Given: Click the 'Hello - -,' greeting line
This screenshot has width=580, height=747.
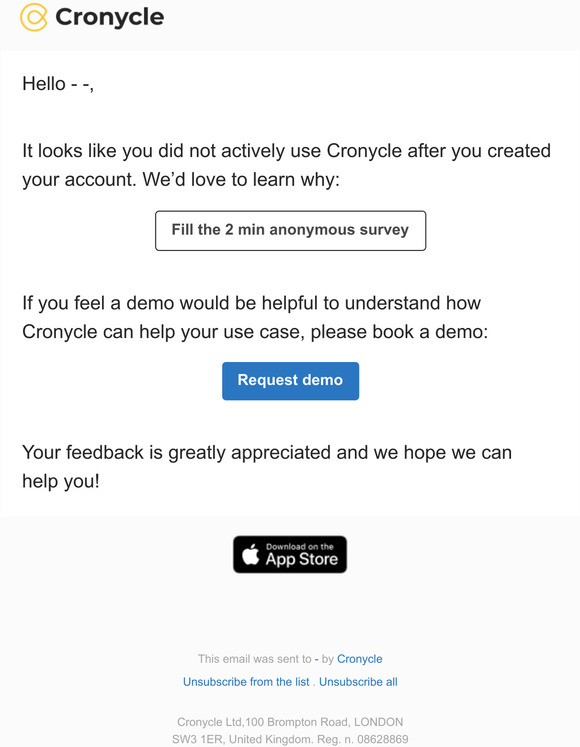Looking at the screenshot, I should click(58, 84).
